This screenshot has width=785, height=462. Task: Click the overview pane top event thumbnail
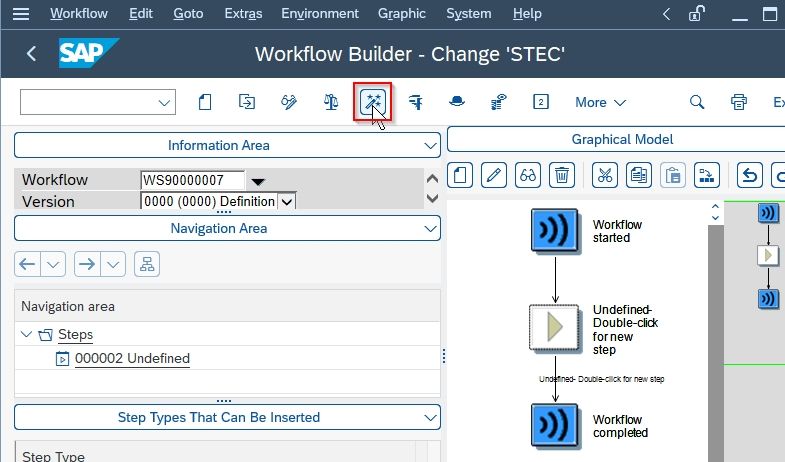(x=768, y=213)
